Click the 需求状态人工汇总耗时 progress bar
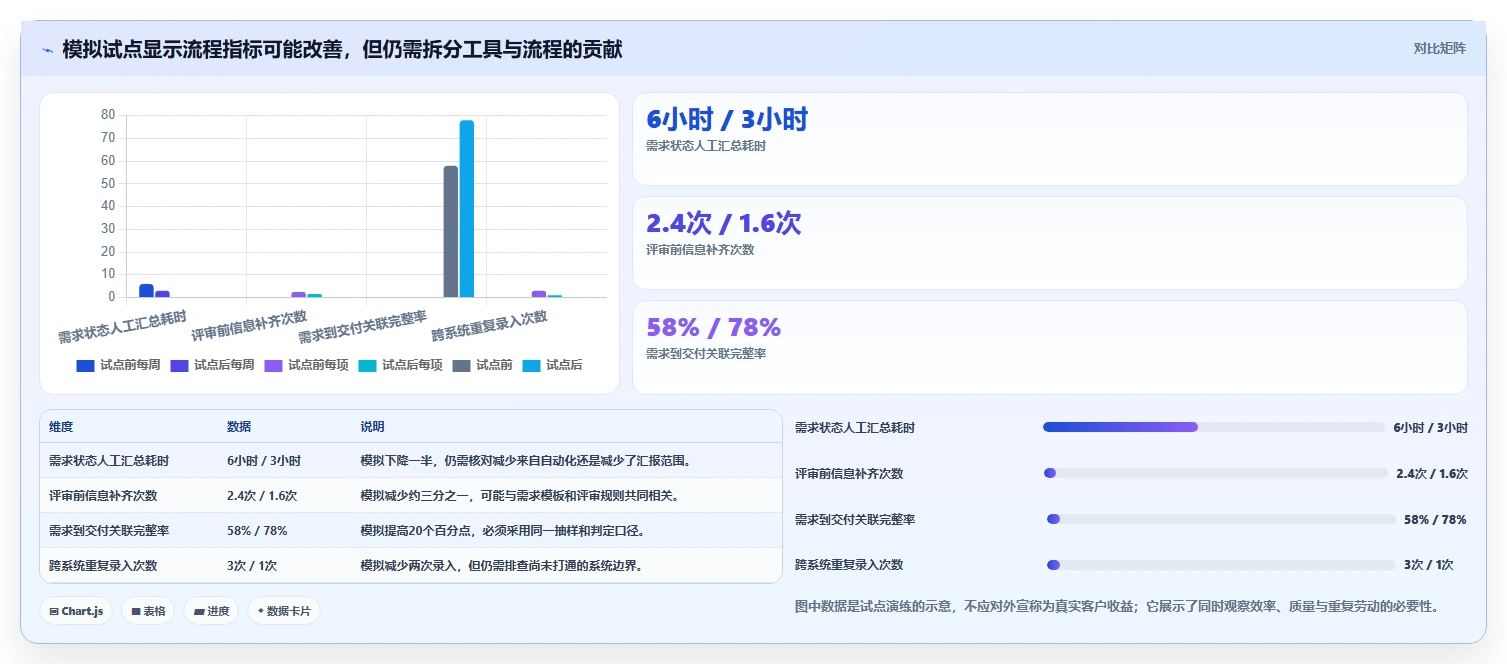Viewport: 1507px width, 664px height. pyautogui.click(x=1214, y=427)
